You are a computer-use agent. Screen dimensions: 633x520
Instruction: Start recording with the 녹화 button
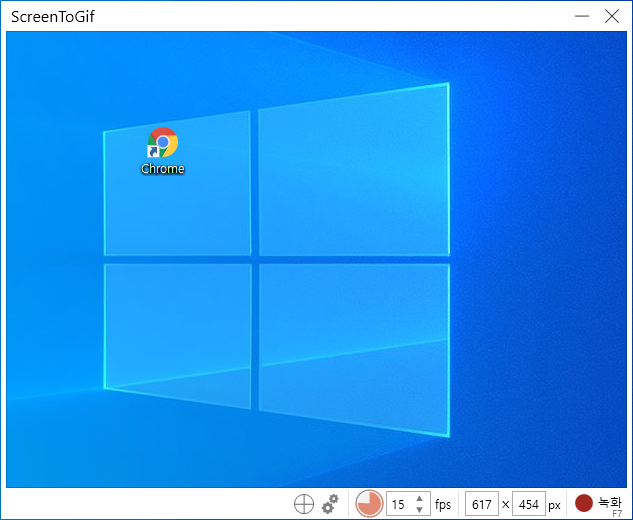pos(598,504)
